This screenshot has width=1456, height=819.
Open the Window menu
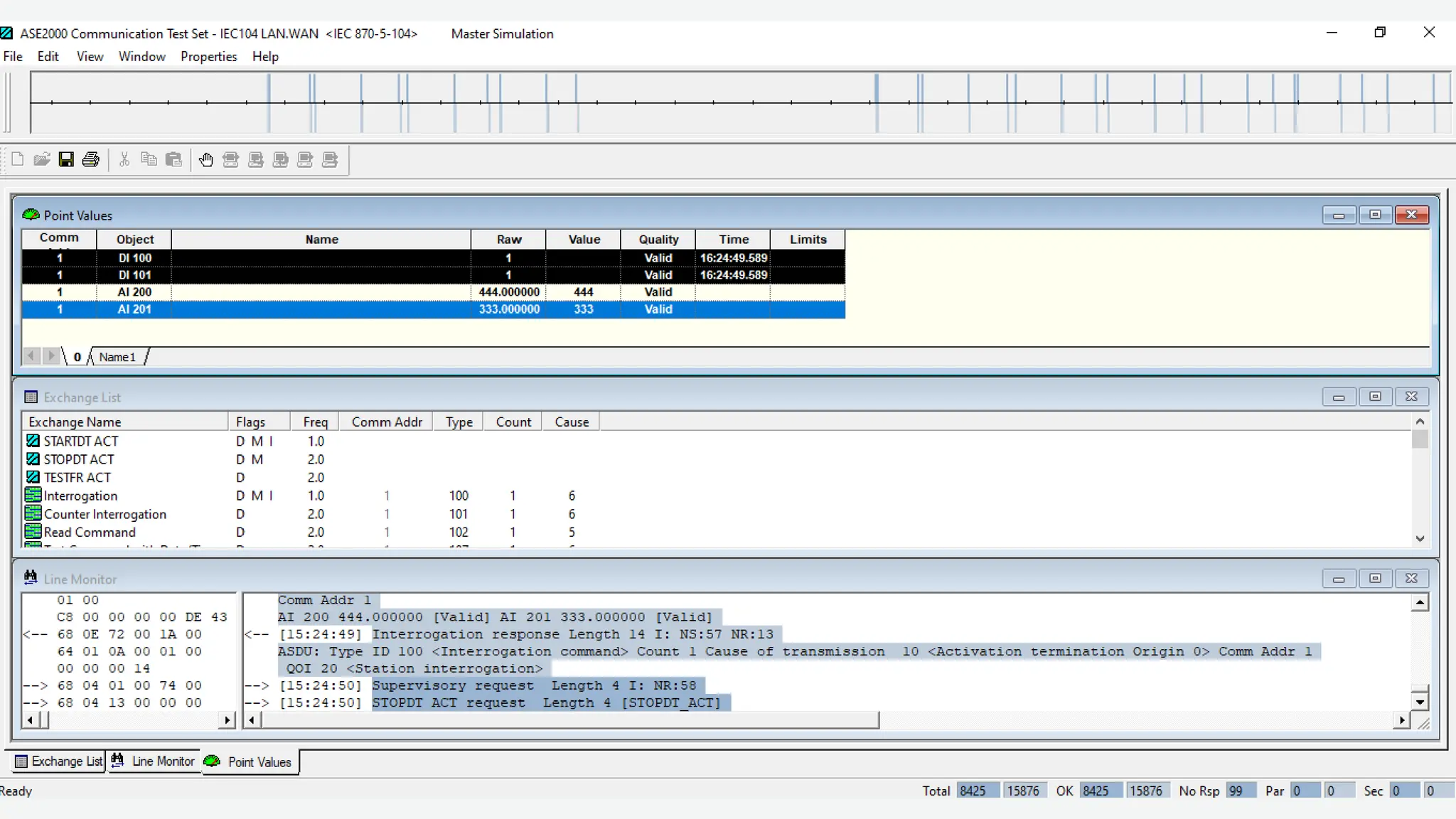click(x=141, y=56)
